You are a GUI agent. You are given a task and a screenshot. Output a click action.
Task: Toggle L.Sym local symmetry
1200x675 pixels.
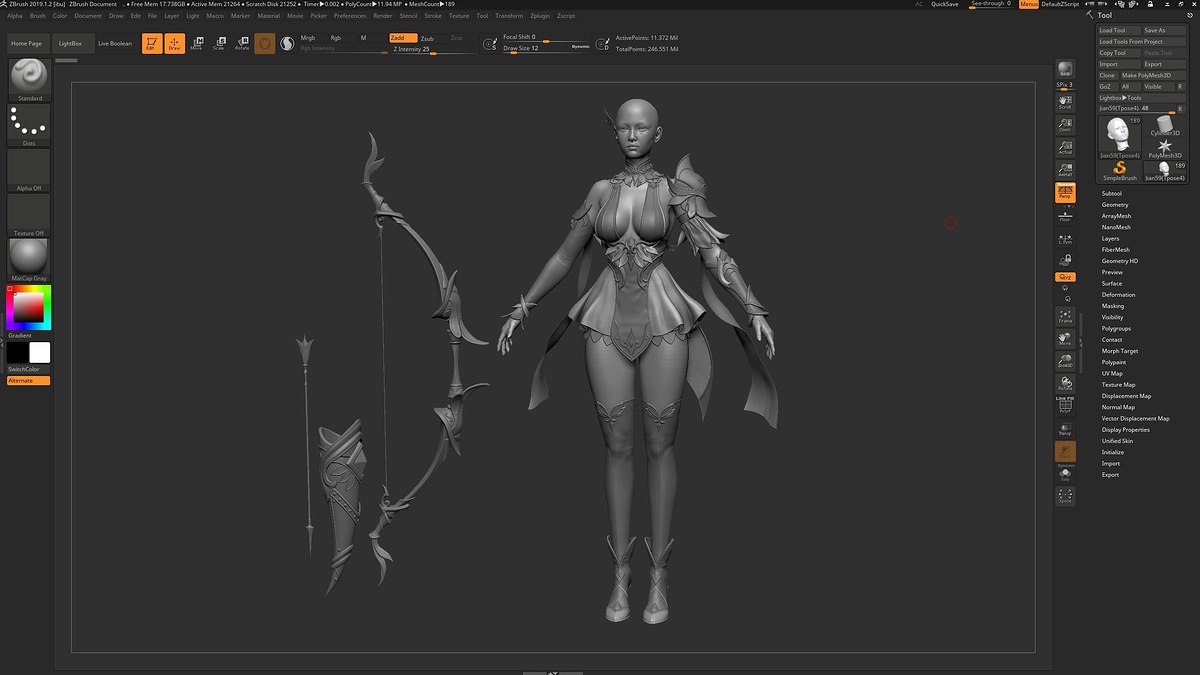coord(1066,238)
